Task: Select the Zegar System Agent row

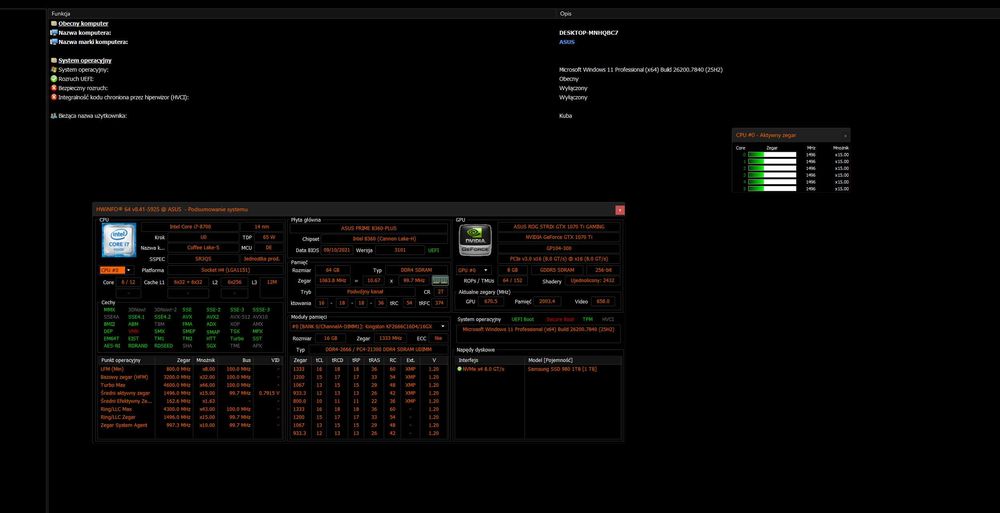Action: (191, 425)
